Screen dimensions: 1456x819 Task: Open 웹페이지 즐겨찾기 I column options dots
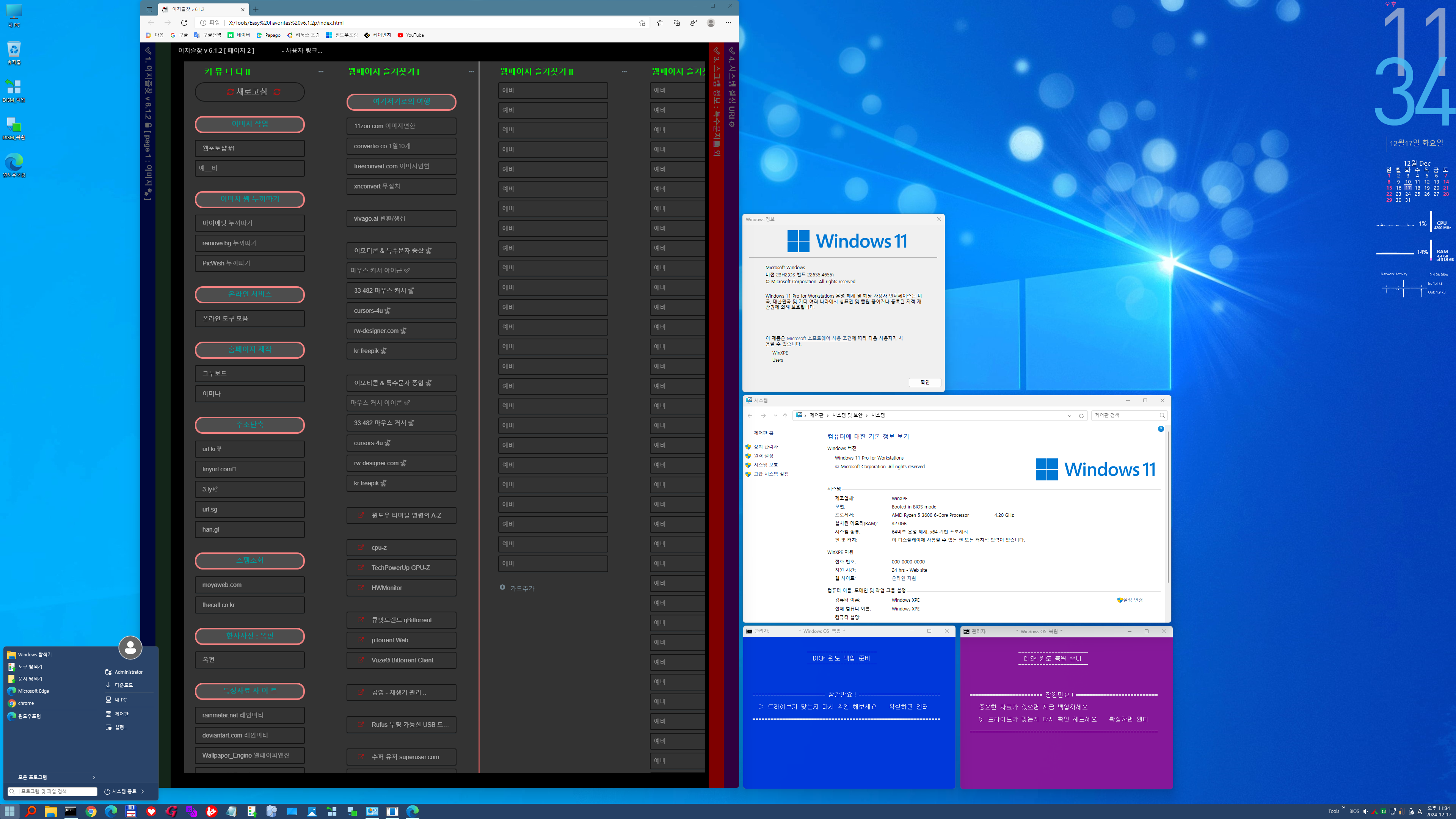(x=471, y=72)
